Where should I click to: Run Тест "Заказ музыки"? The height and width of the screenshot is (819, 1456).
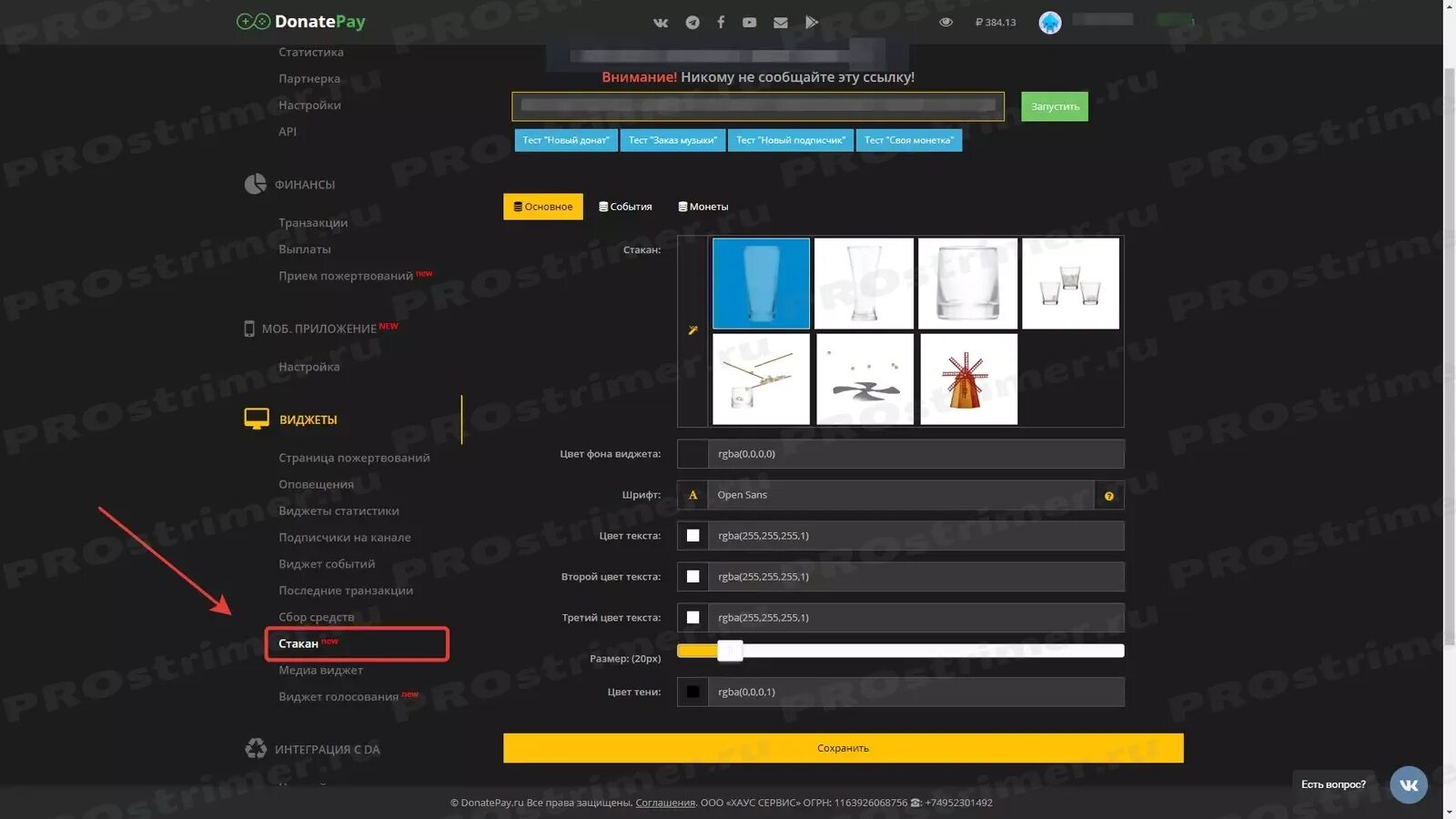tap(672, 140)
